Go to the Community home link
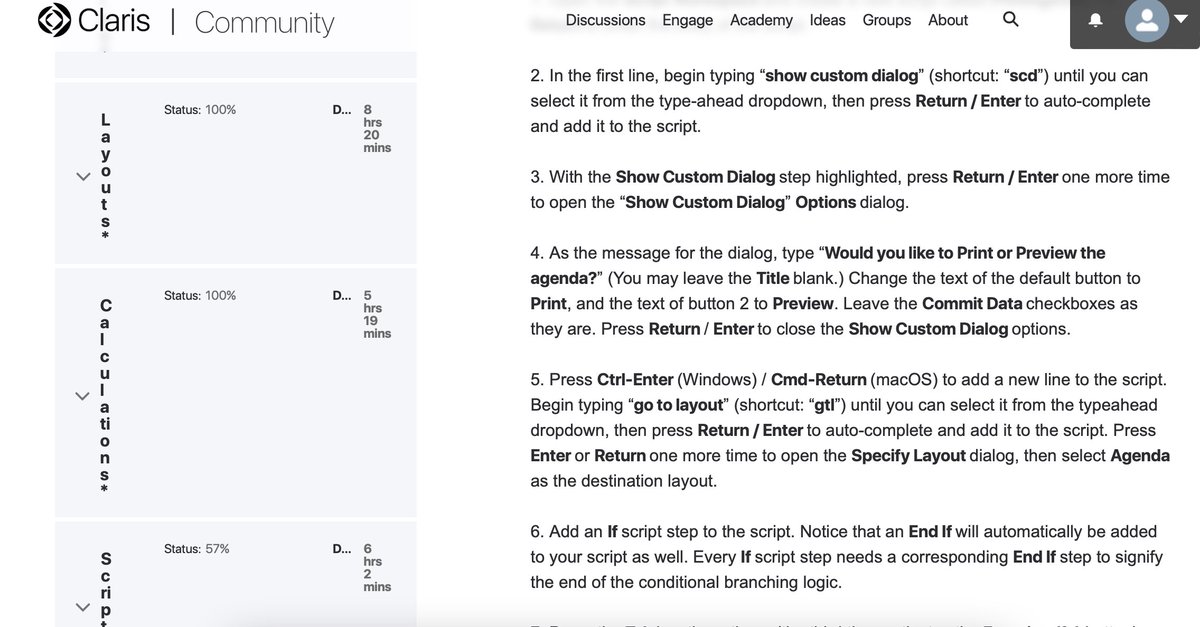This screenshot has height=627, width=1200. [x=264, y=22]
